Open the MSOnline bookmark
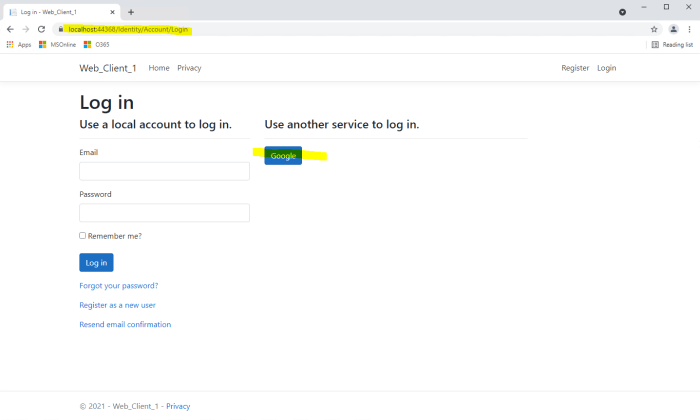 coord(57,45)
